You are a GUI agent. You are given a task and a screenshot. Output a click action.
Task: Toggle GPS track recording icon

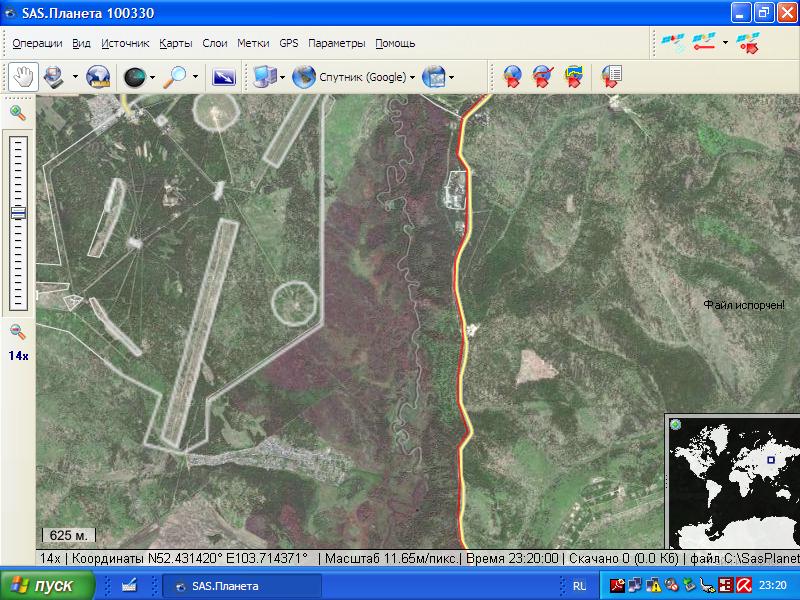pyautogui.click(x=705, y=42)
